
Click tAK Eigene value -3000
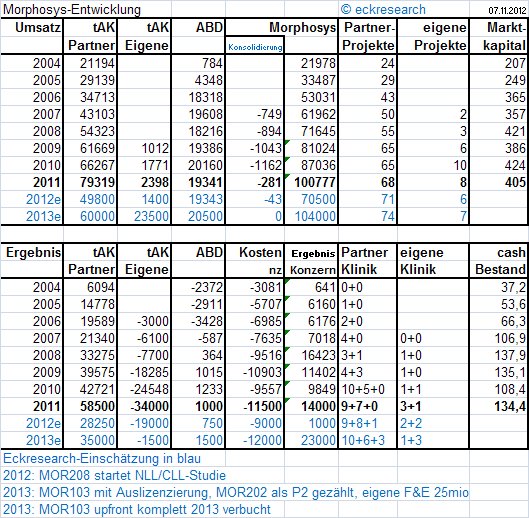coord(152,321)
